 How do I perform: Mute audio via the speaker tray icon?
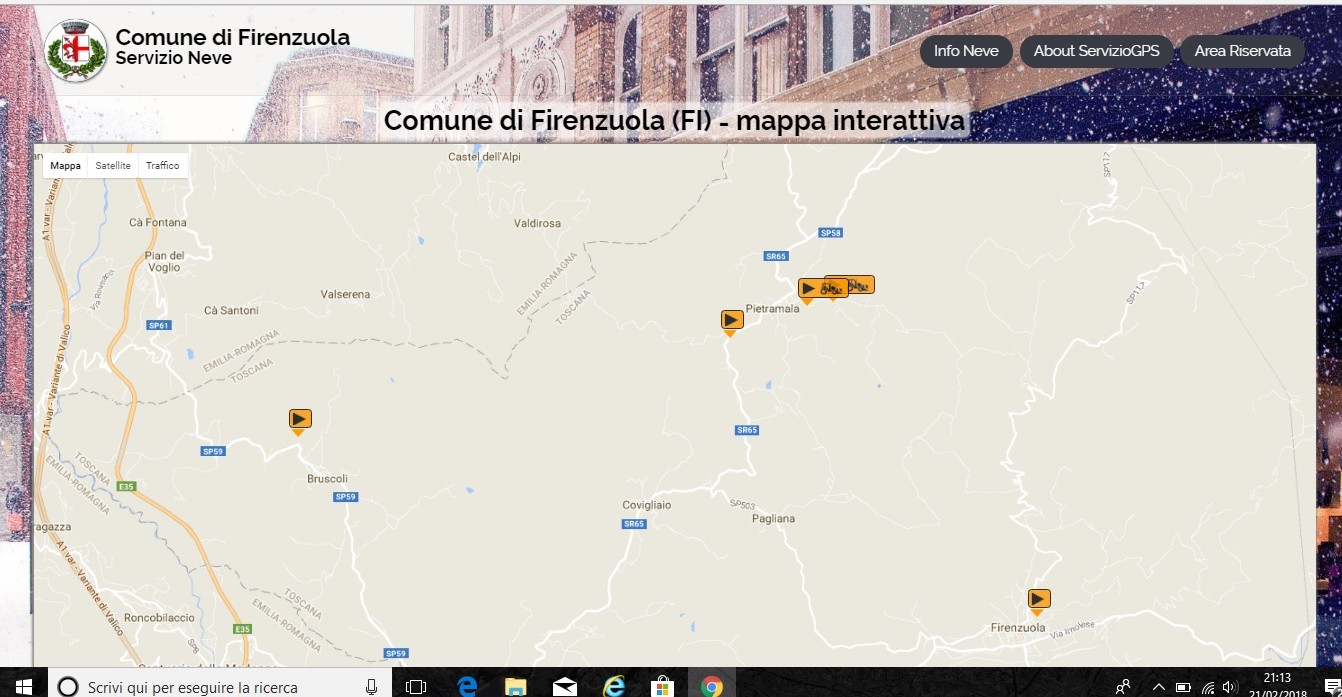1231,687
